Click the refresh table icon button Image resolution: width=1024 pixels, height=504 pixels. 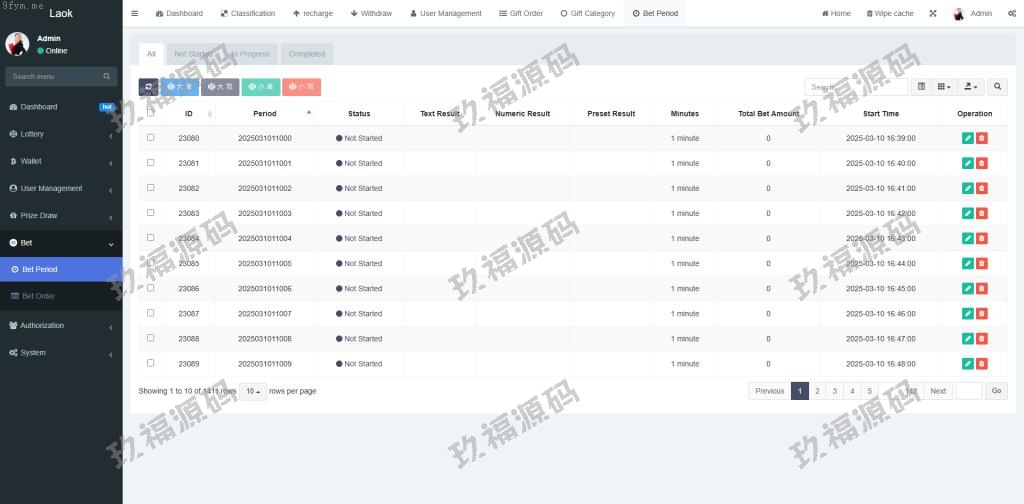(x=148, y=87)
